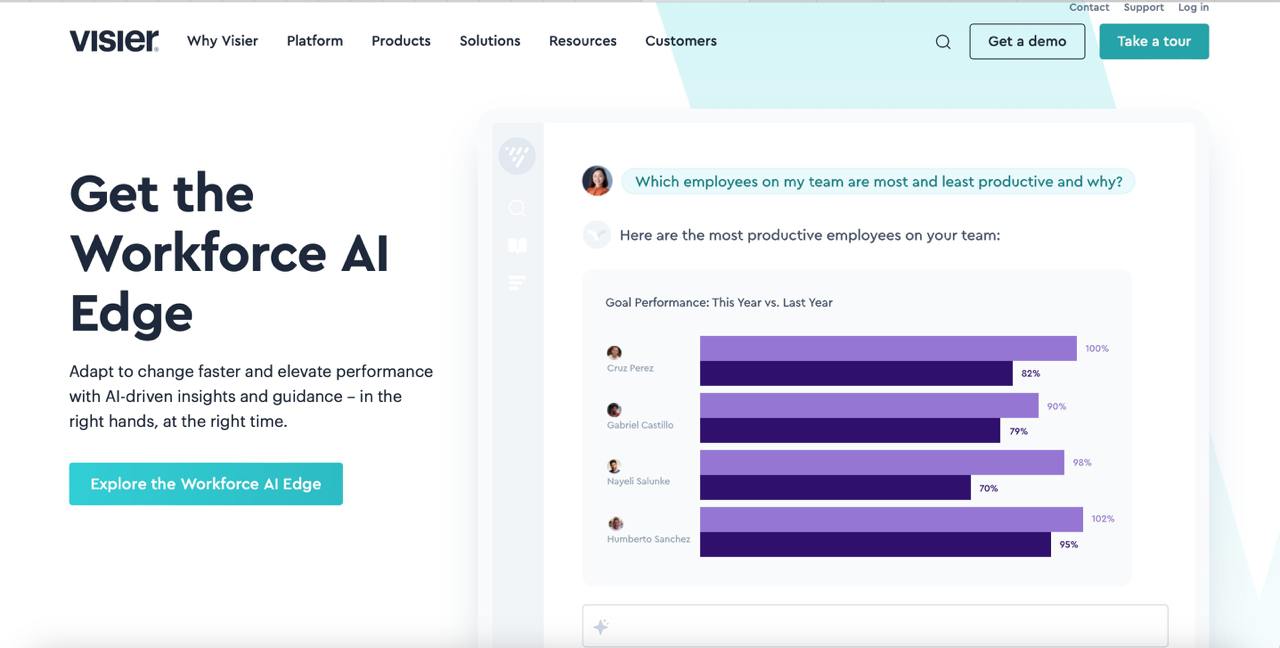Click Gabriel Castillo's avatar
Image resolution: width=1280 pixels, height=648 pixels.
[x=614, y=410]
